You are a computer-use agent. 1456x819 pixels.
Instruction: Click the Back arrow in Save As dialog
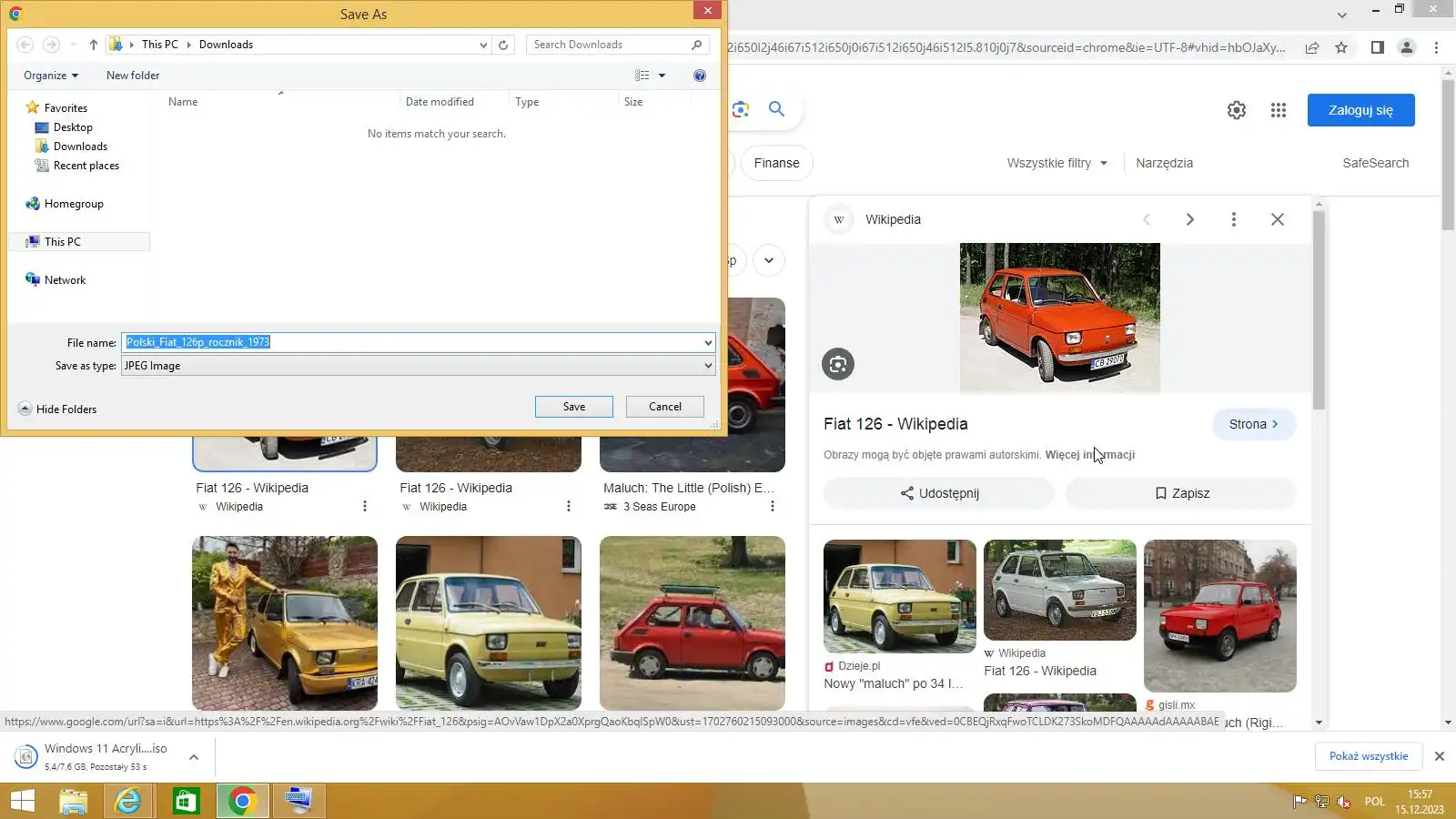(x=25, y=45)
